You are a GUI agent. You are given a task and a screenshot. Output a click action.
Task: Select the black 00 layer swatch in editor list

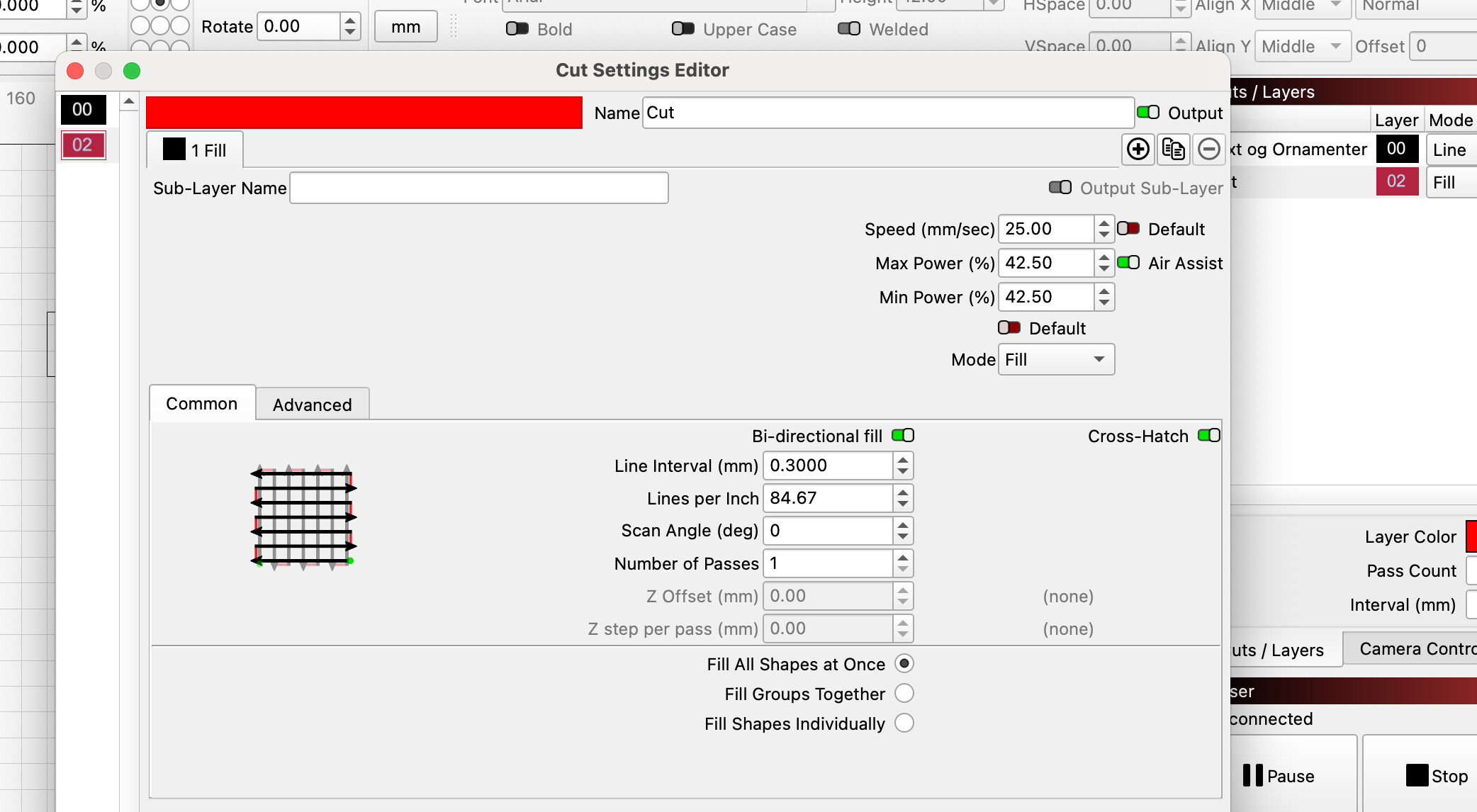(82, 109)
